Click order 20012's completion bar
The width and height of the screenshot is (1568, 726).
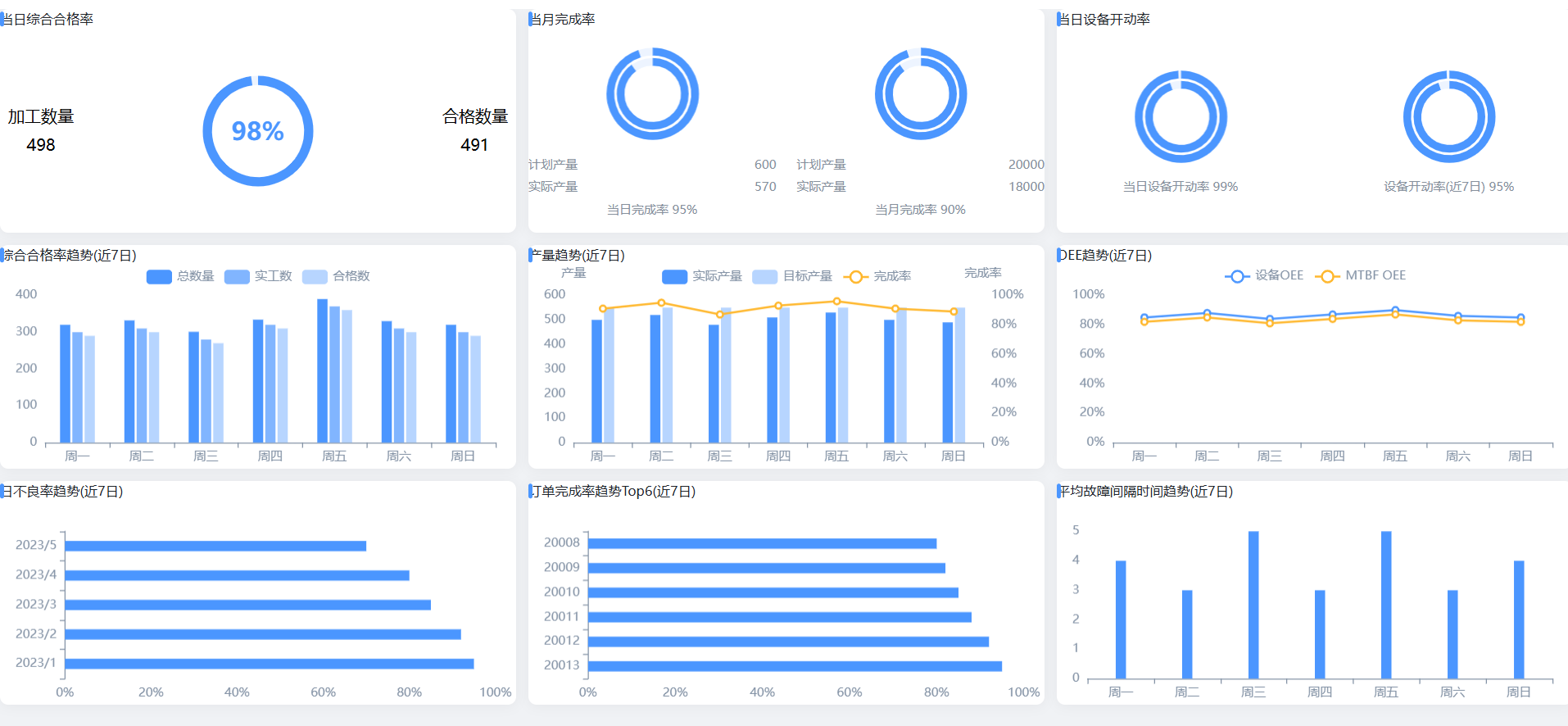tap(789, 642)
